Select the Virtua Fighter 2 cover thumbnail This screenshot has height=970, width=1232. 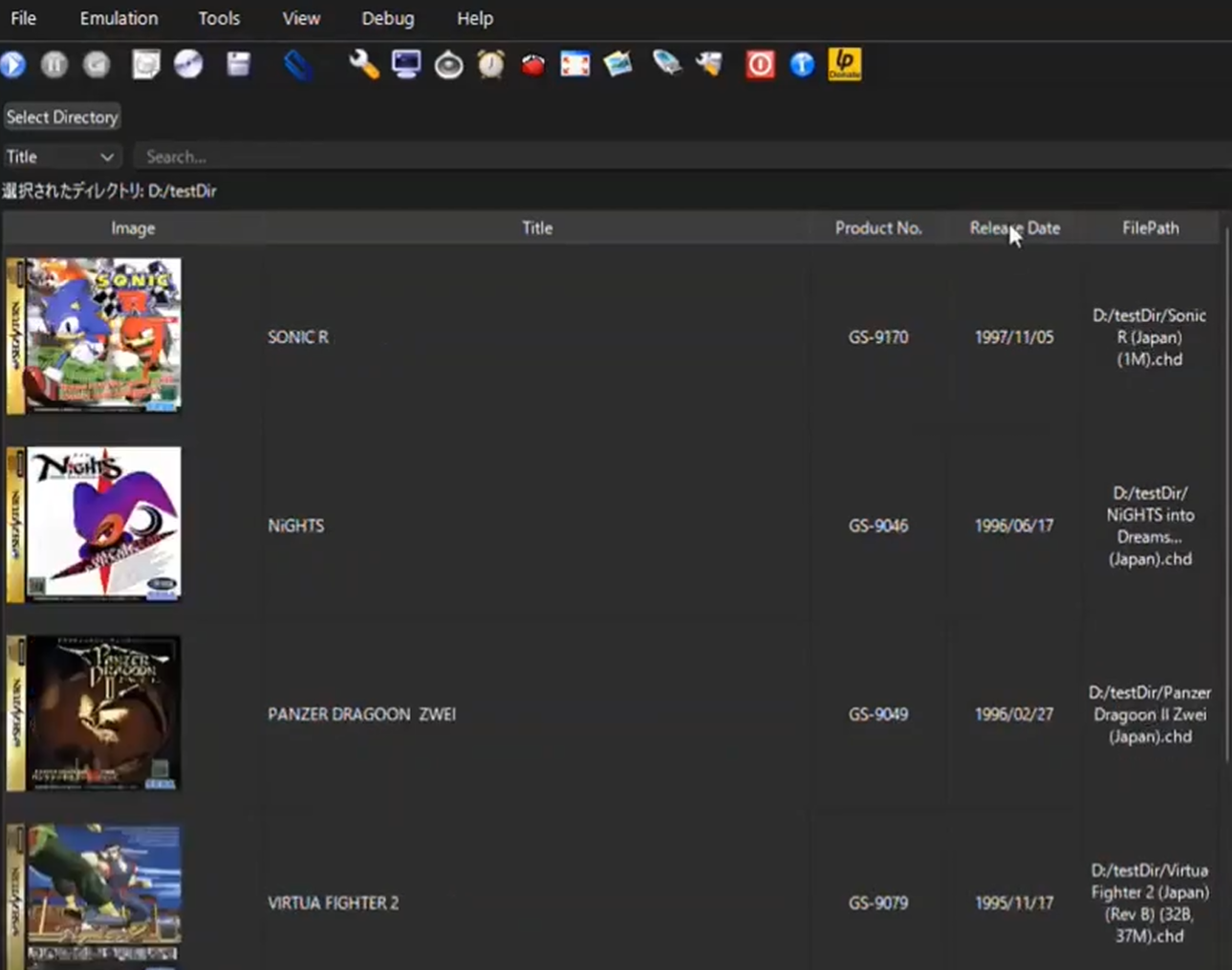coord(94,895)
